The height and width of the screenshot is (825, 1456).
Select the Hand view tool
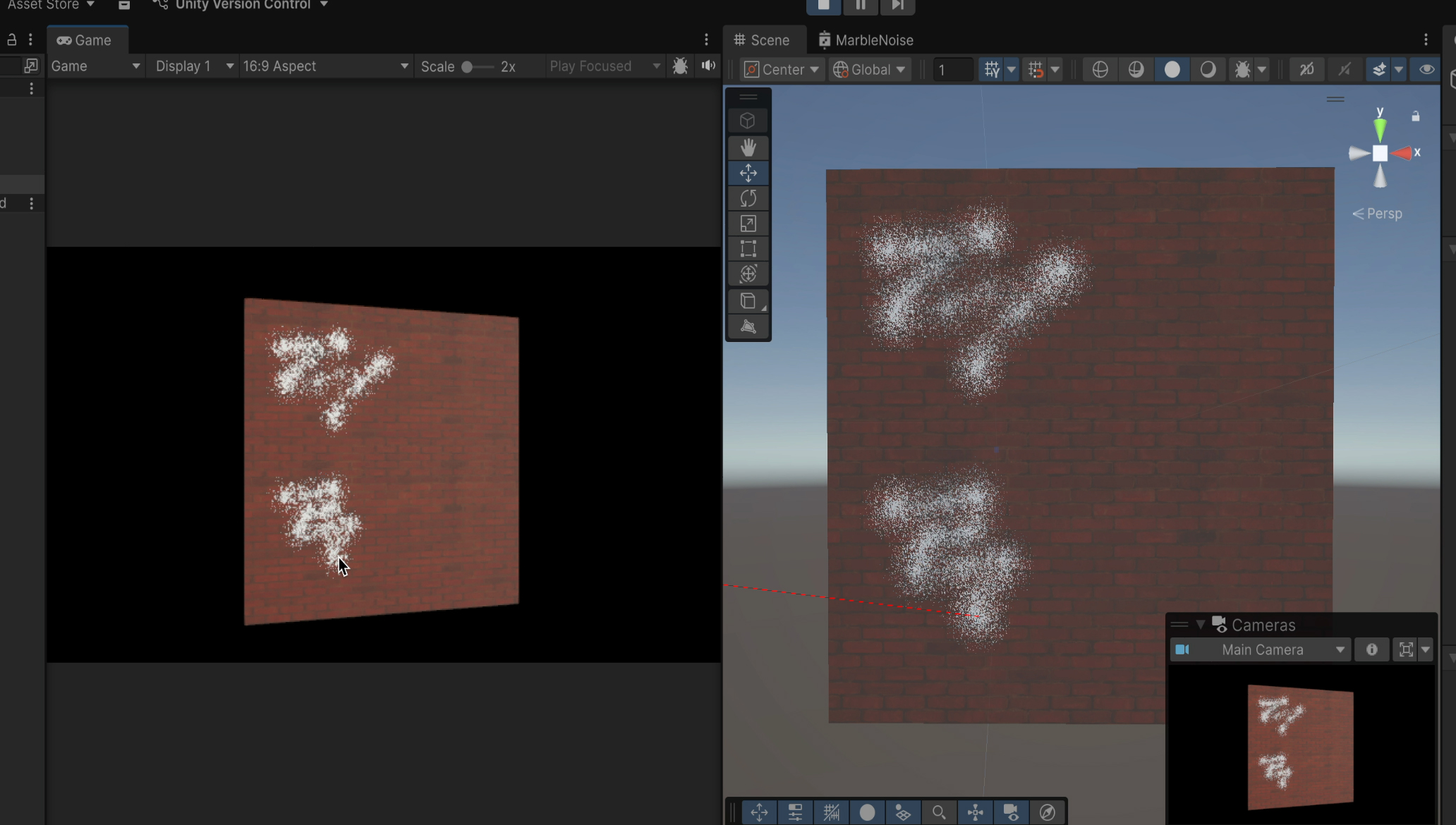pos(748,147)
